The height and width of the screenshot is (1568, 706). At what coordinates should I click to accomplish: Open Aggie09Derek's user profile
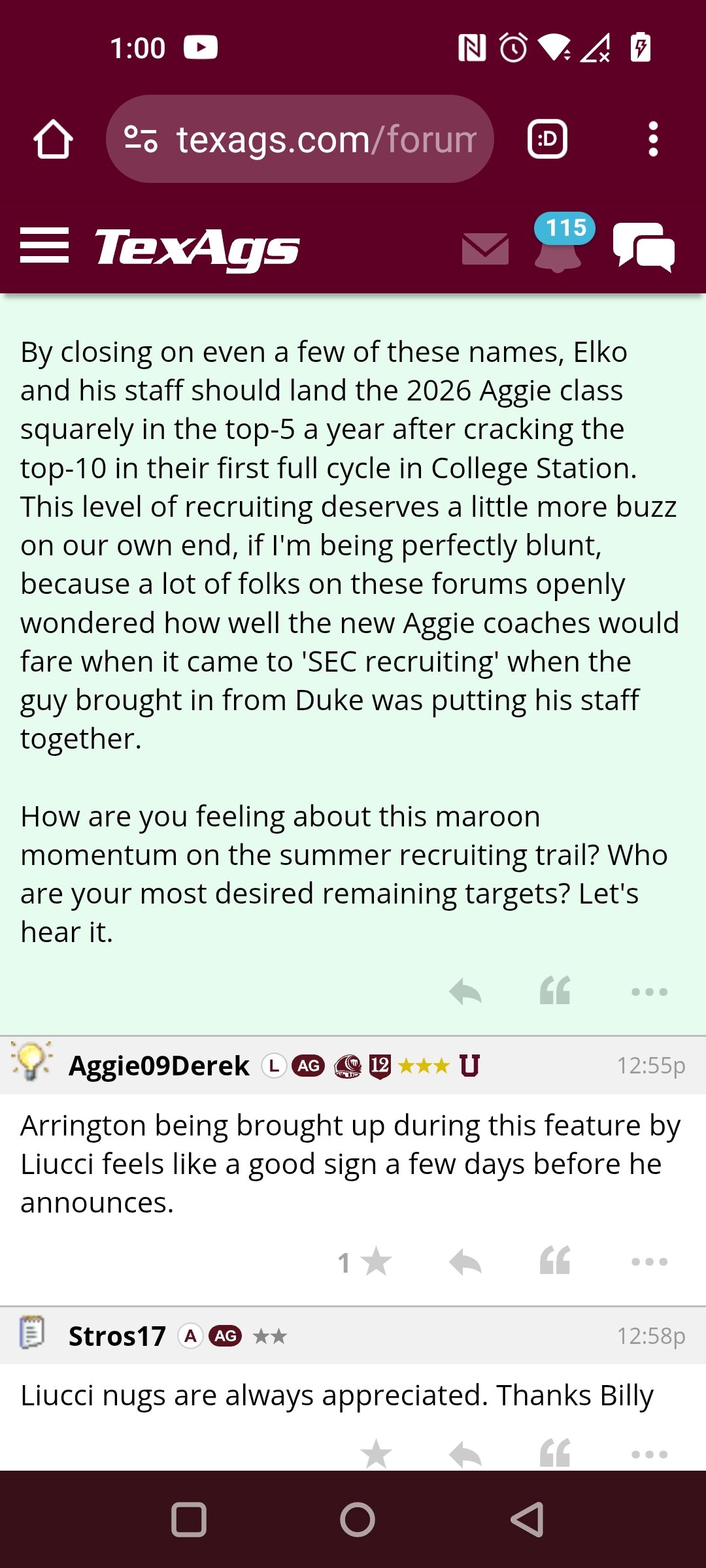[x=159, y=1066]
